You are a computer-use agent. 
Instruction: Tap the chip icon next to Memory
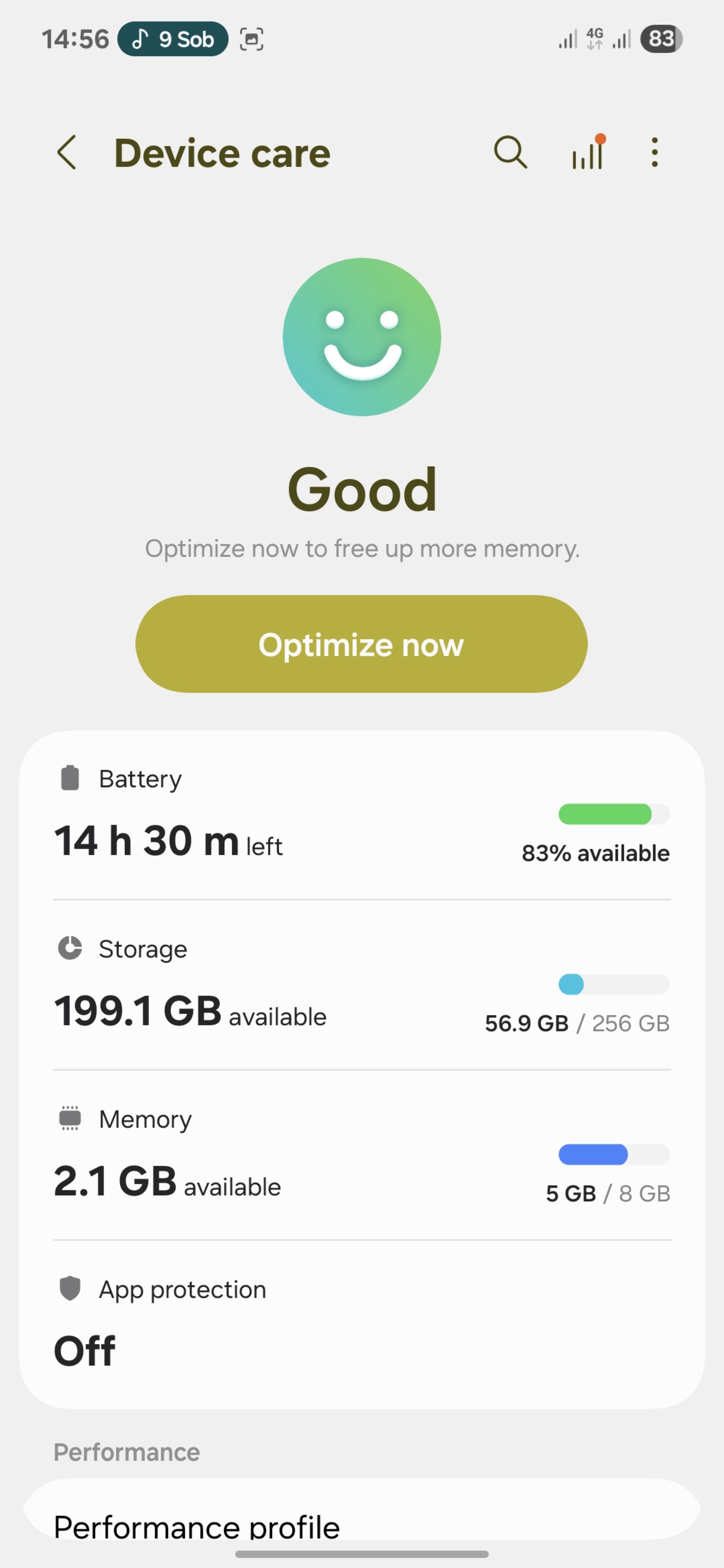point(70,1118)
